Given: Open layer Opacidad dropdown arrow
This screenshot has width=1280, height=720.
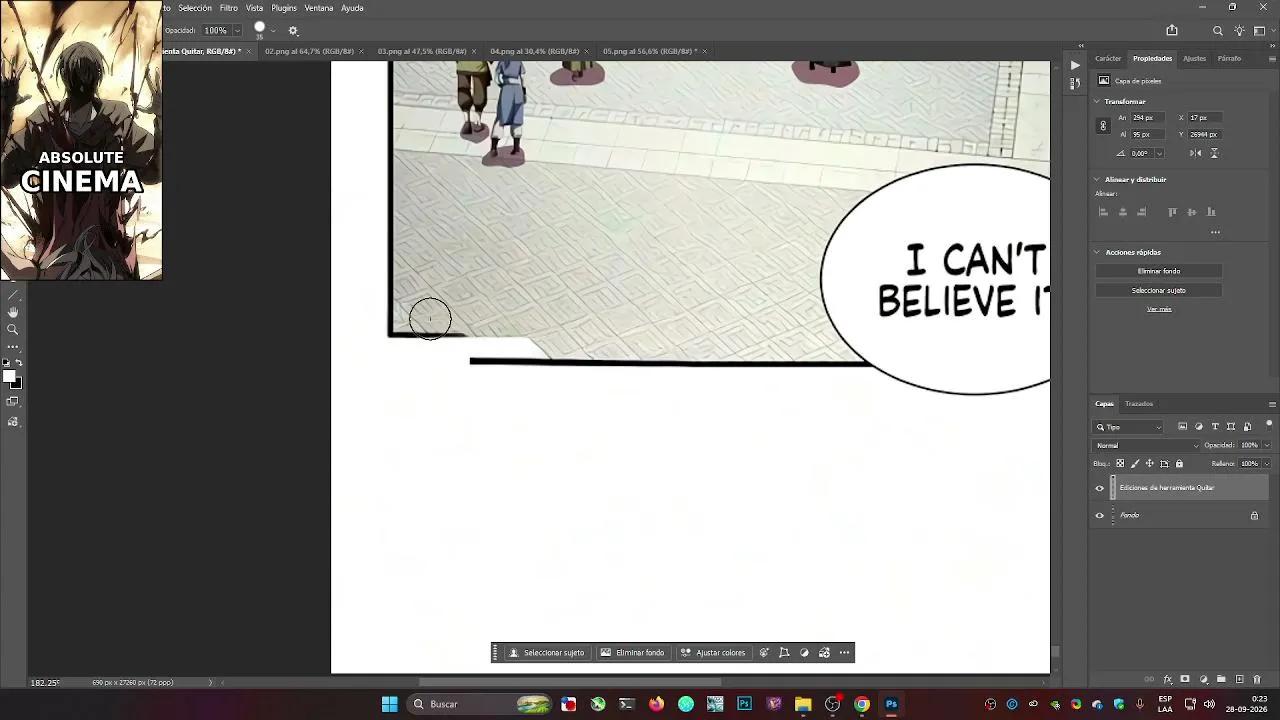Looking at the screenshot, I should 1267,446.
